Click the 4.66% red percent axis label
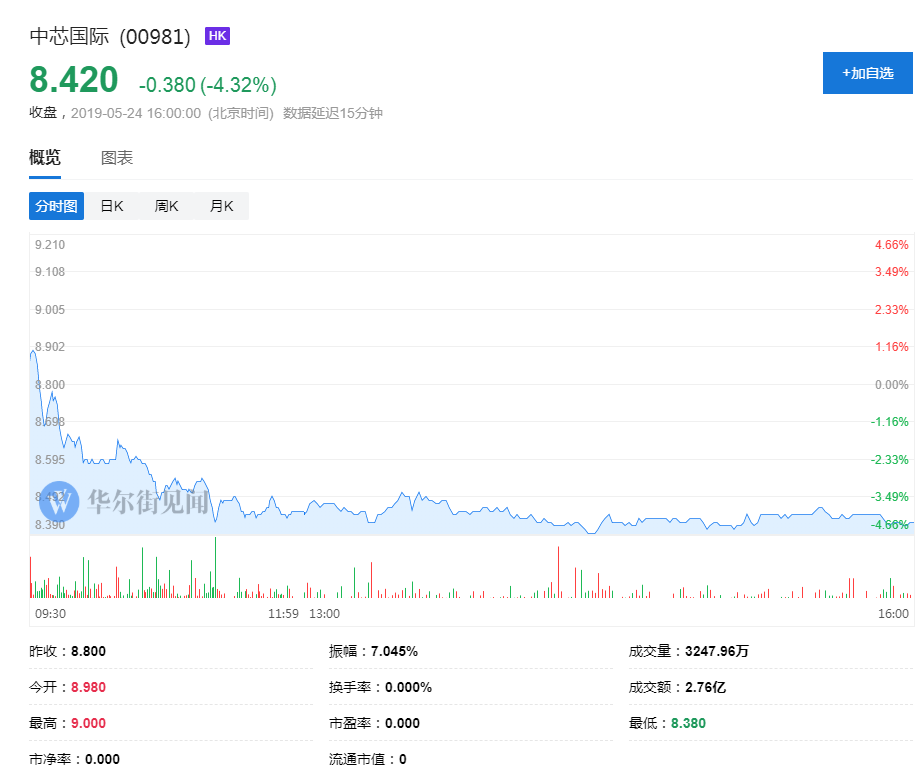The width and height of the screenshot is (923, 776). point(891,245)
